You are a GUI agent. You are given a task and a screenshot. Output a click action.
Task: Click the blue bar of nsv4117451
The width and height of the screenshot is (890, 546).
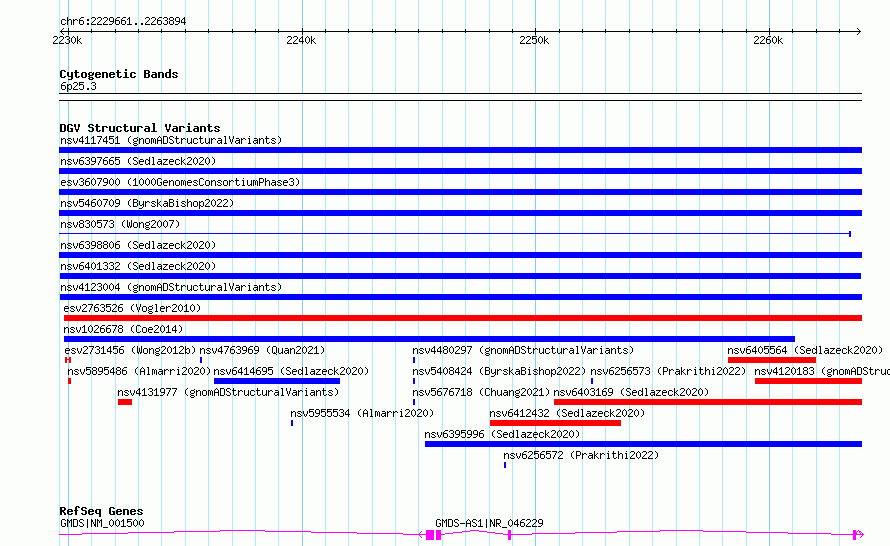pyautogui.click(x=460, y=150)
